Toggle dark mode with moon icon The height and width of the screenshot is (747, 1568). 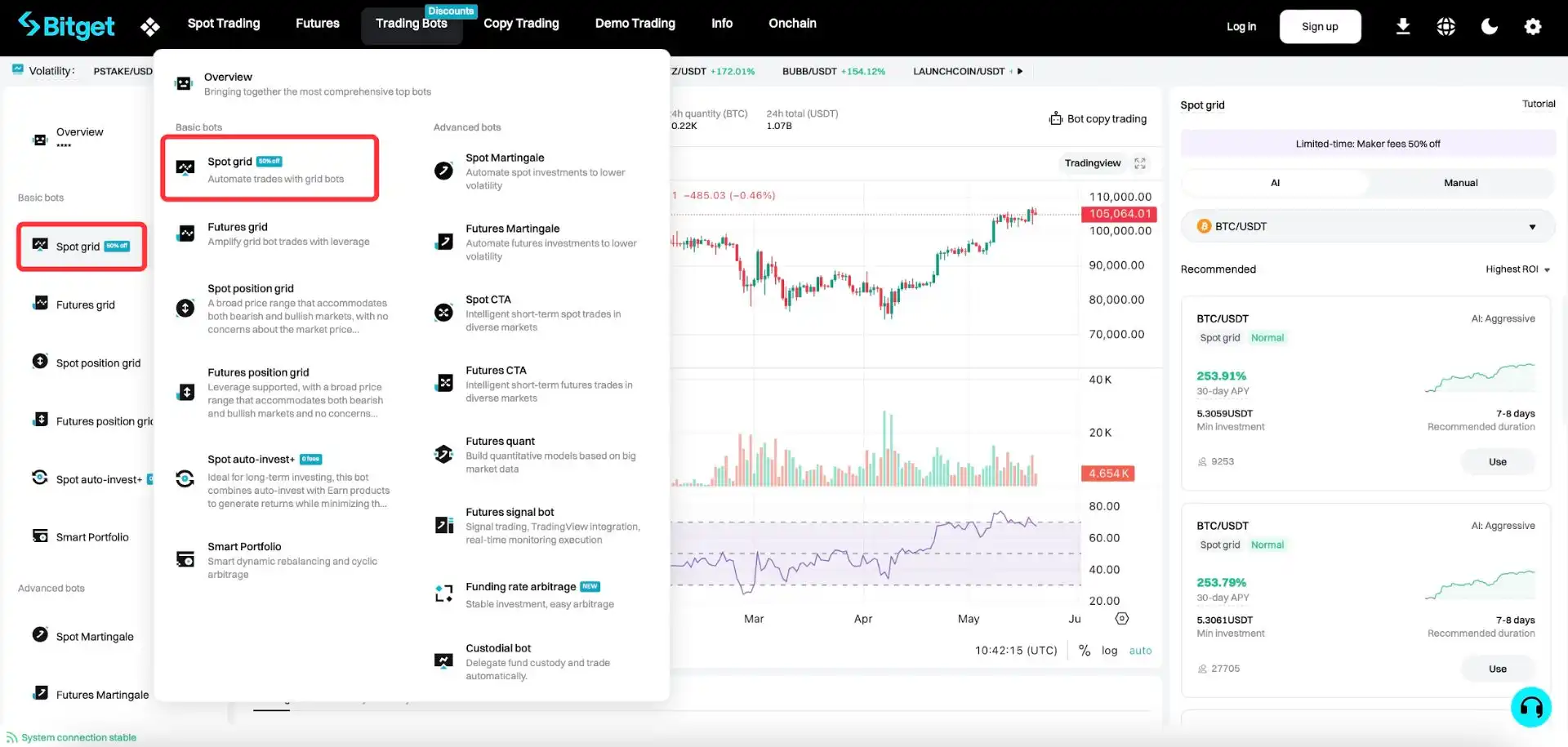(x=1489, y=27)
